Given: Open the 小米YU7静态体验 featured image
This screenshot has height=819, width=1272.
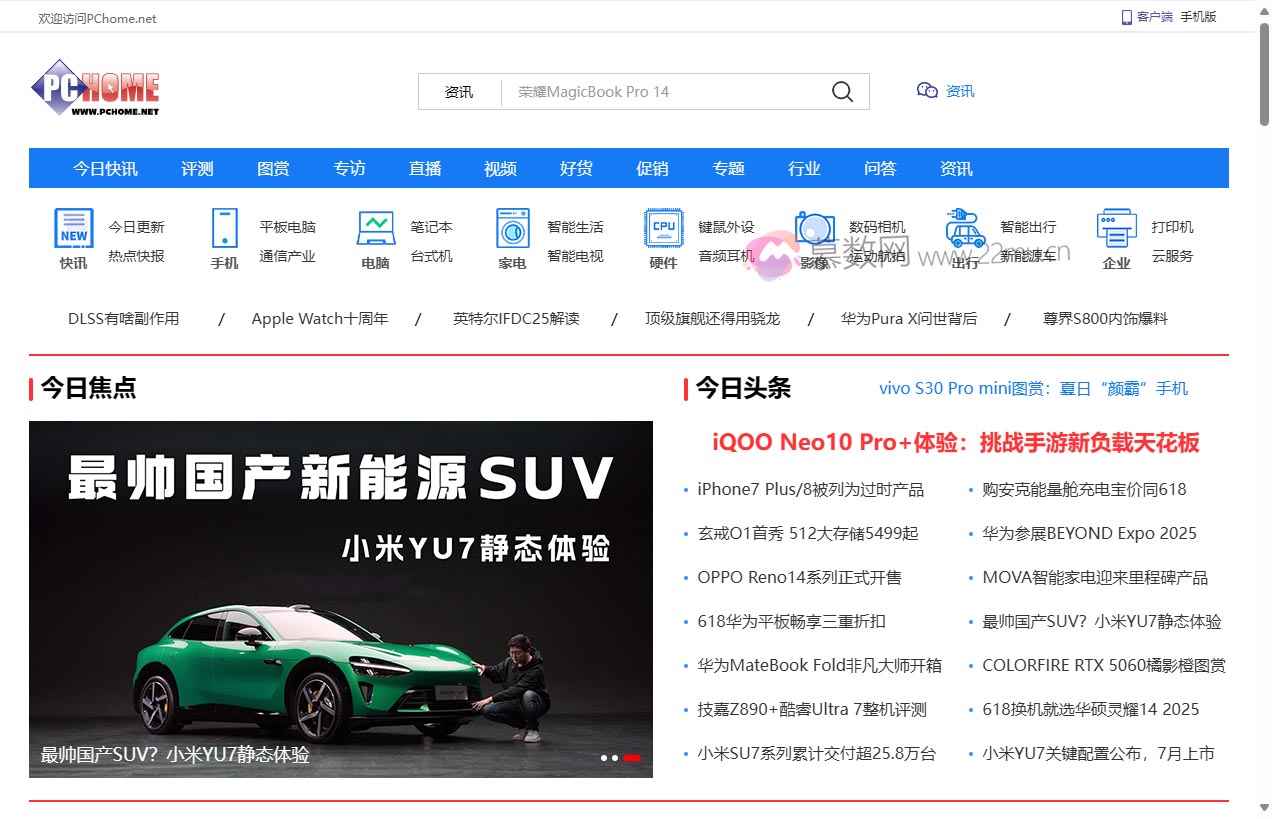Looking at the screenshot, I should point(341,598).
